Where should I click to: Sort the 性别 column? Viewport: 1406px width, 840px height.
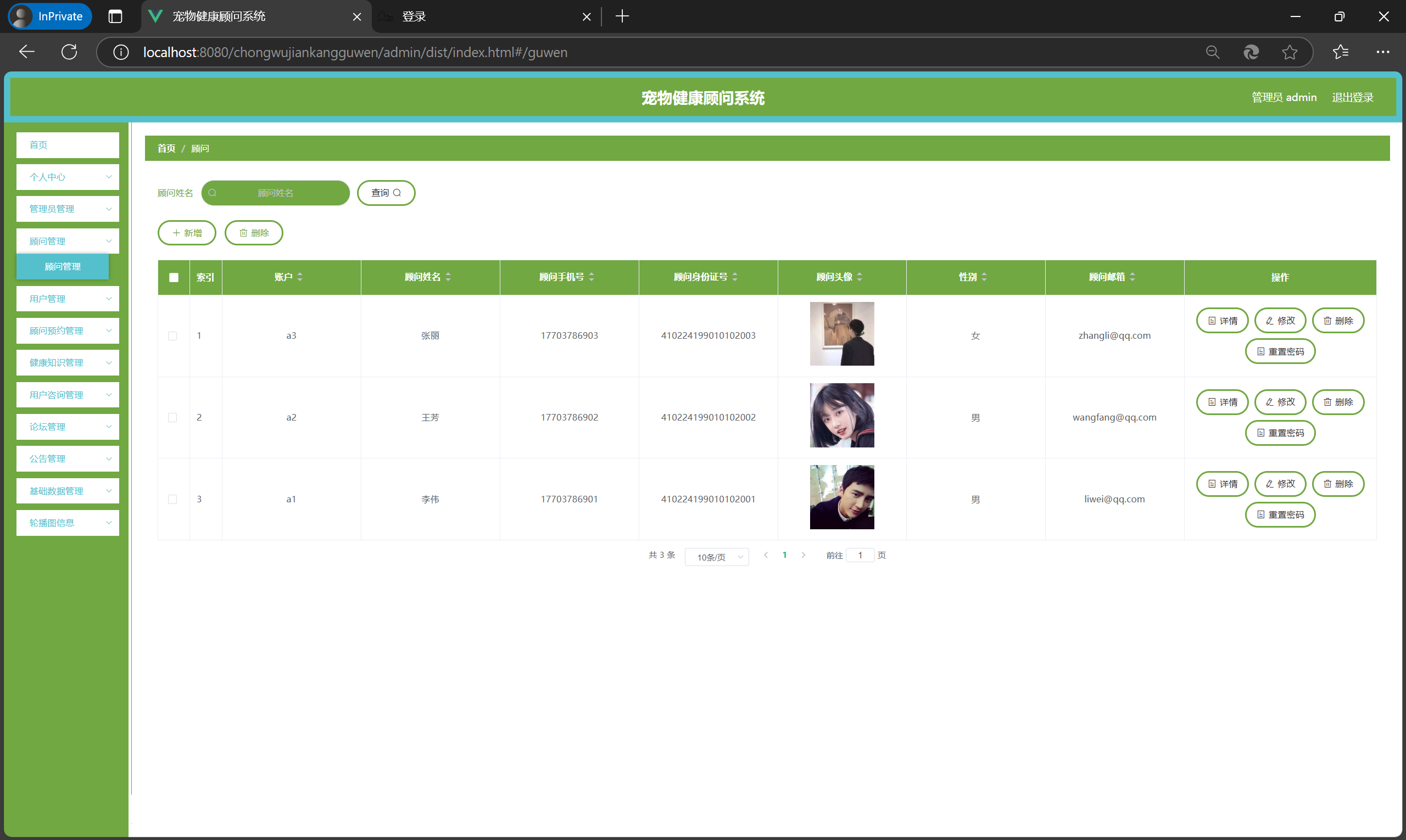984,277
